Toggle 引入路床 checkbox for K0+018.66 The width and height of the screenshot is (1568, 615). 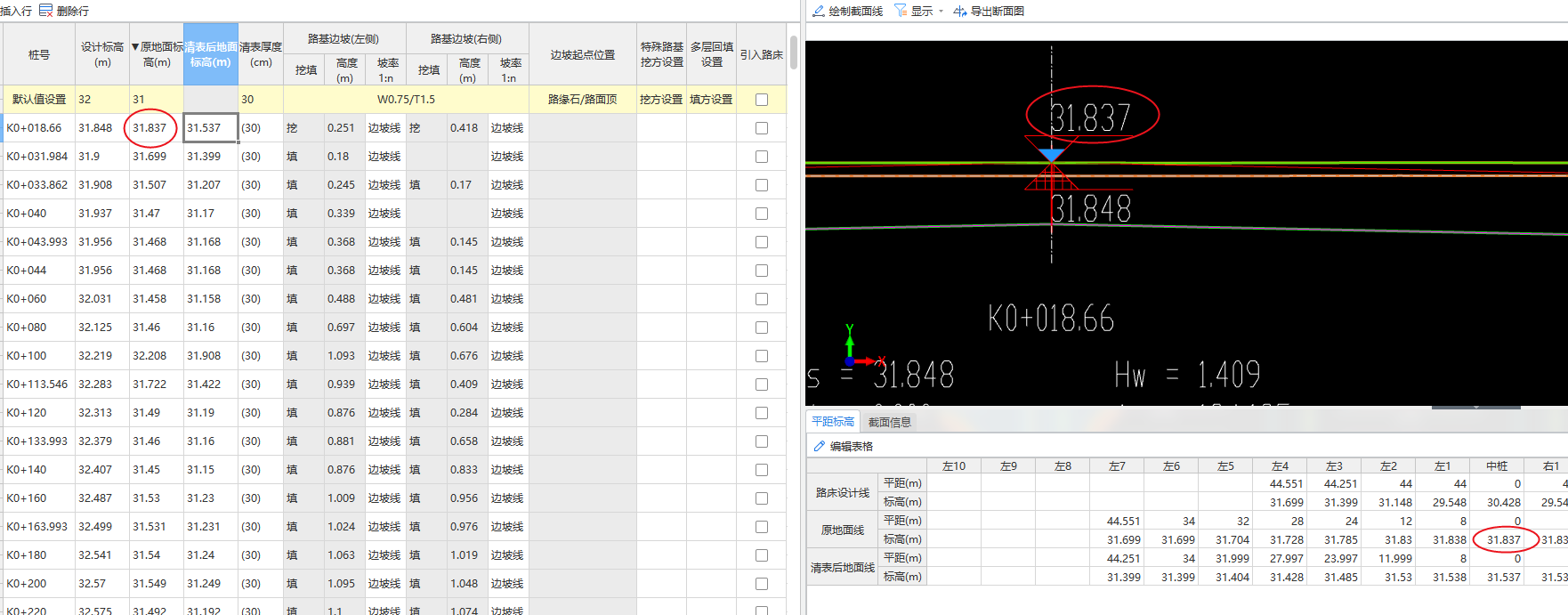point(762,128)
